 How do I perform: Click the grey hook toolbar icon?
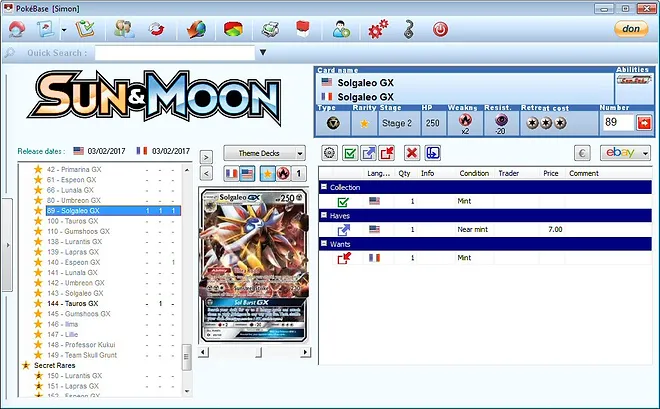click(x=409, y=29)
